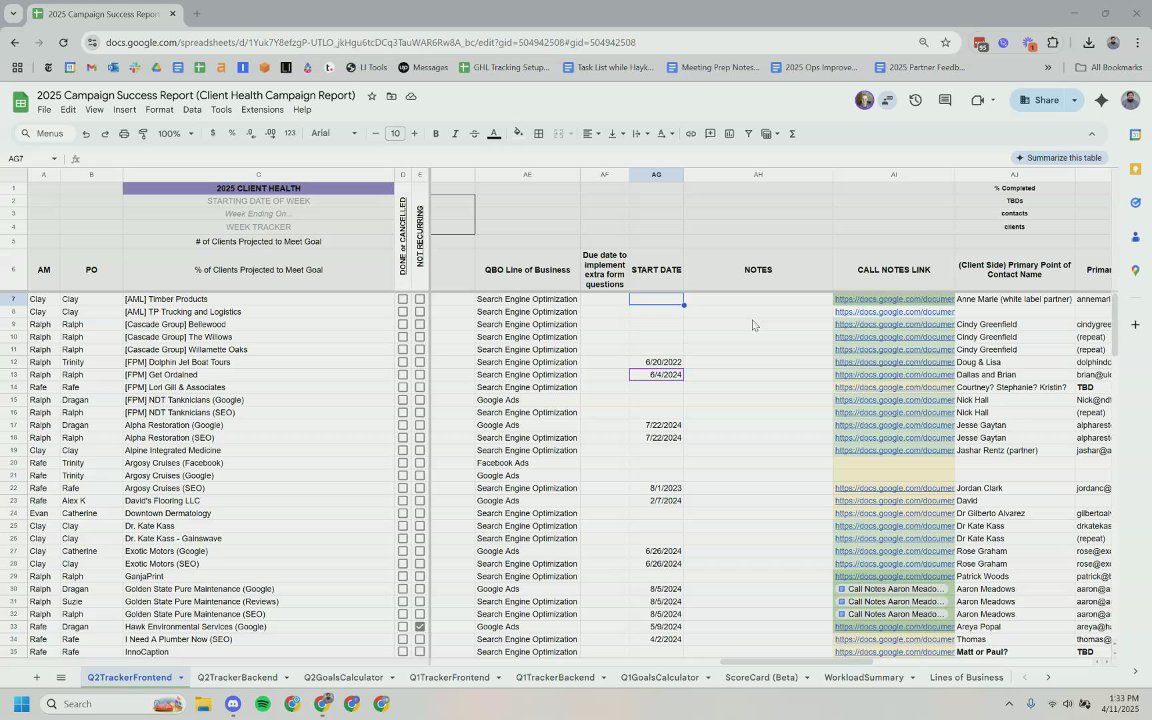This screenshot has width=1152, height=720.
Task: Open the cell borders menu
Action: (539, 134)
